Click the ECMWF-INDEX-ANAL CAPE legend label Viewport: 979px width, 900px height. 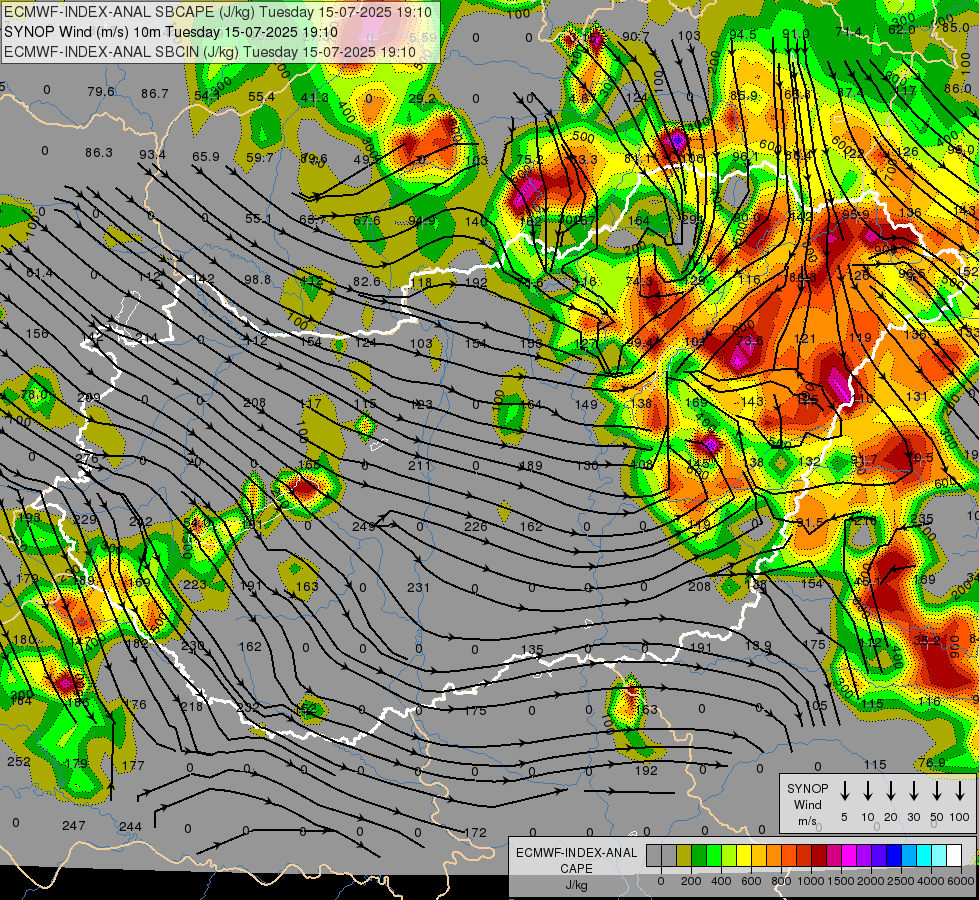pyautogui.click(x=576, y=860)
